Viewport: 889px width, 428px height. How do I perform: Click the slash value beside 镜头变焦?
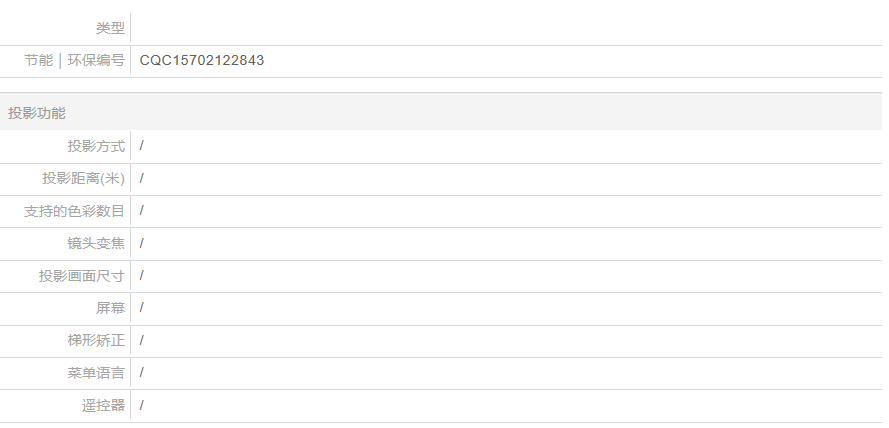click(x=142, y=243)
